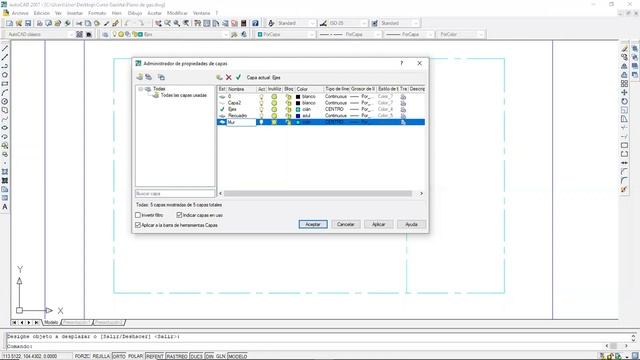Image resolution: width=640 pixels, height=360 pixels.
Task: Open the ISO-25 dimension style dropdown
Action: (364, 23)
